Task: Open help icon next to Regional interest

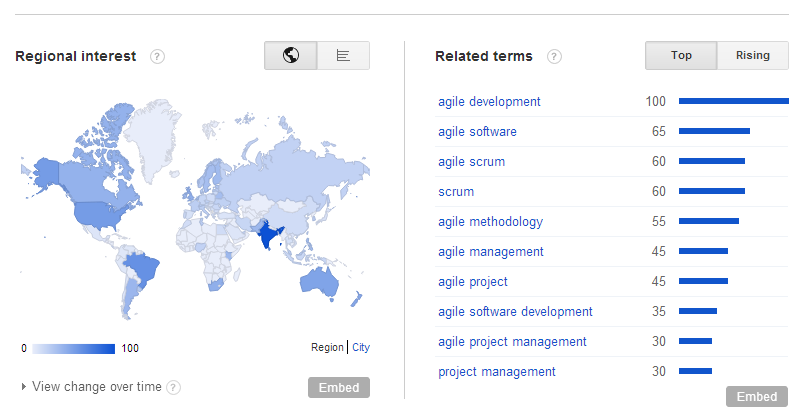Action: pos(157,57)
